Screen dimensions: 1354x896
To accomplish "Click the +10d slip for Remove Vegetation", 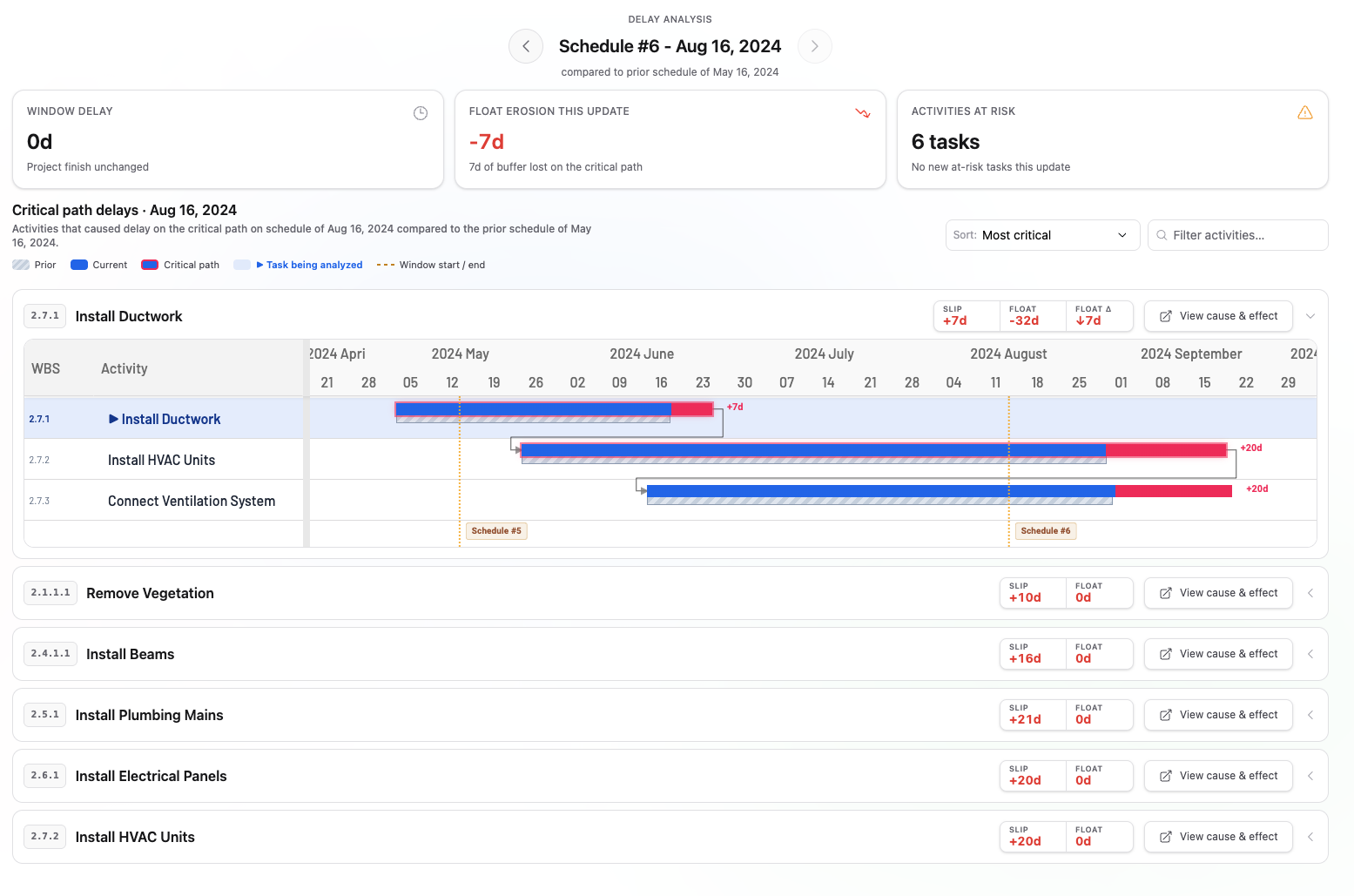I will click(1025, 597).
